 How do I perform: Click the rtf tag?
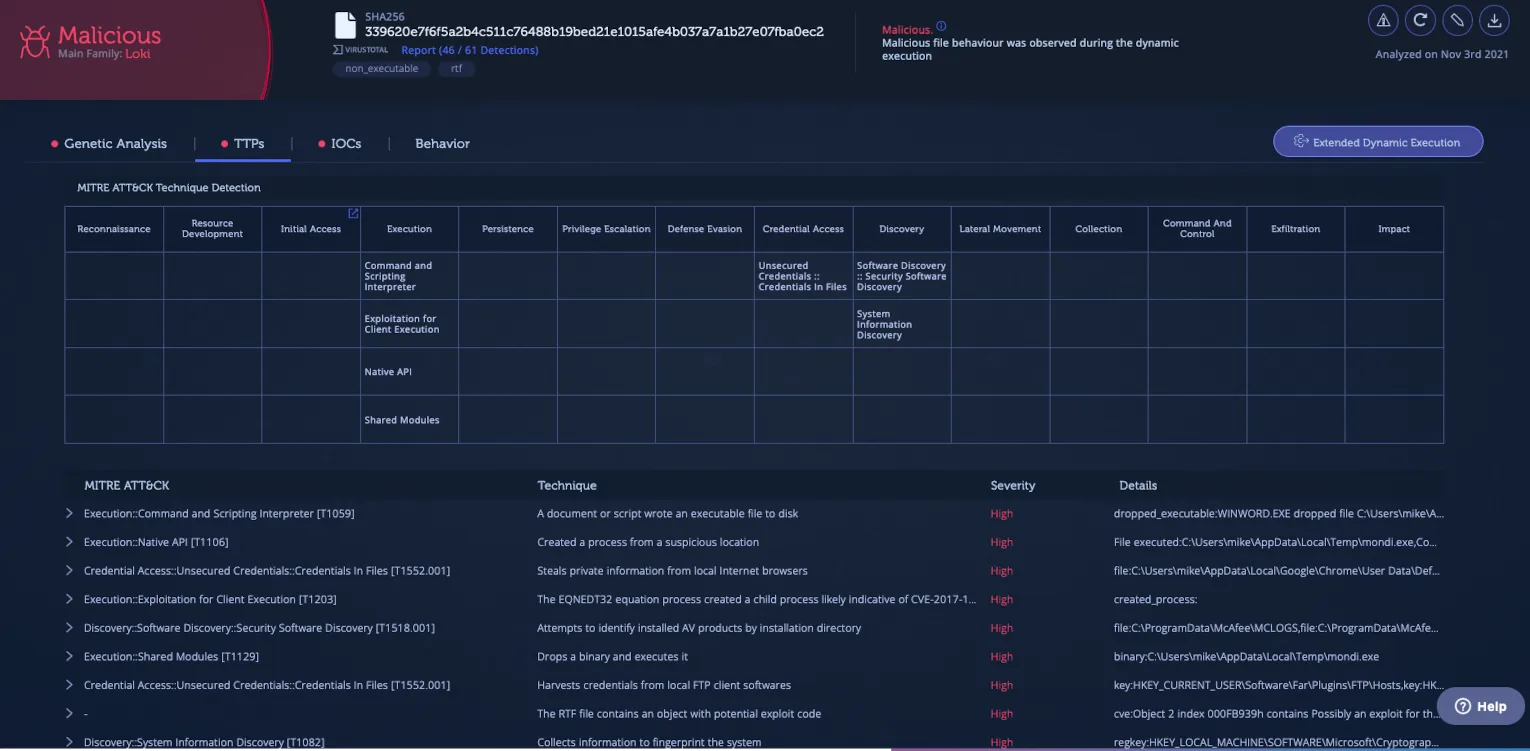pos(456,69)
